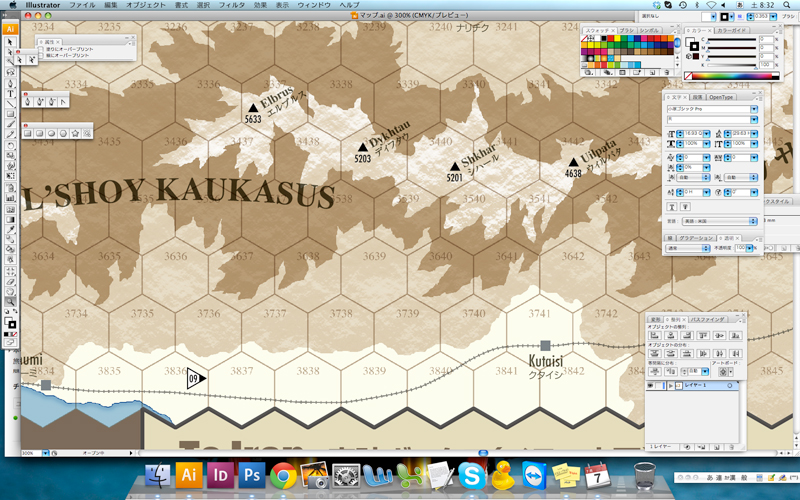Open Illustrator from the Dock
800x500 pixels.
click(189, 476)
